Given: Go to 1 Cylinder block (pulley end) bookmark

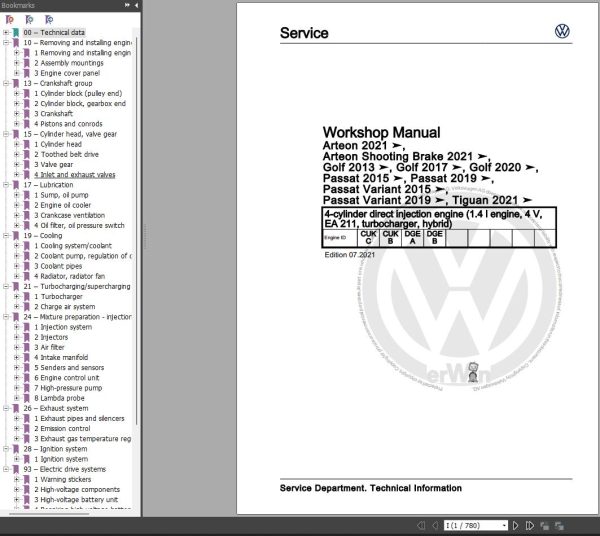Looking at the screenshot, I should (x=78, y=93).
